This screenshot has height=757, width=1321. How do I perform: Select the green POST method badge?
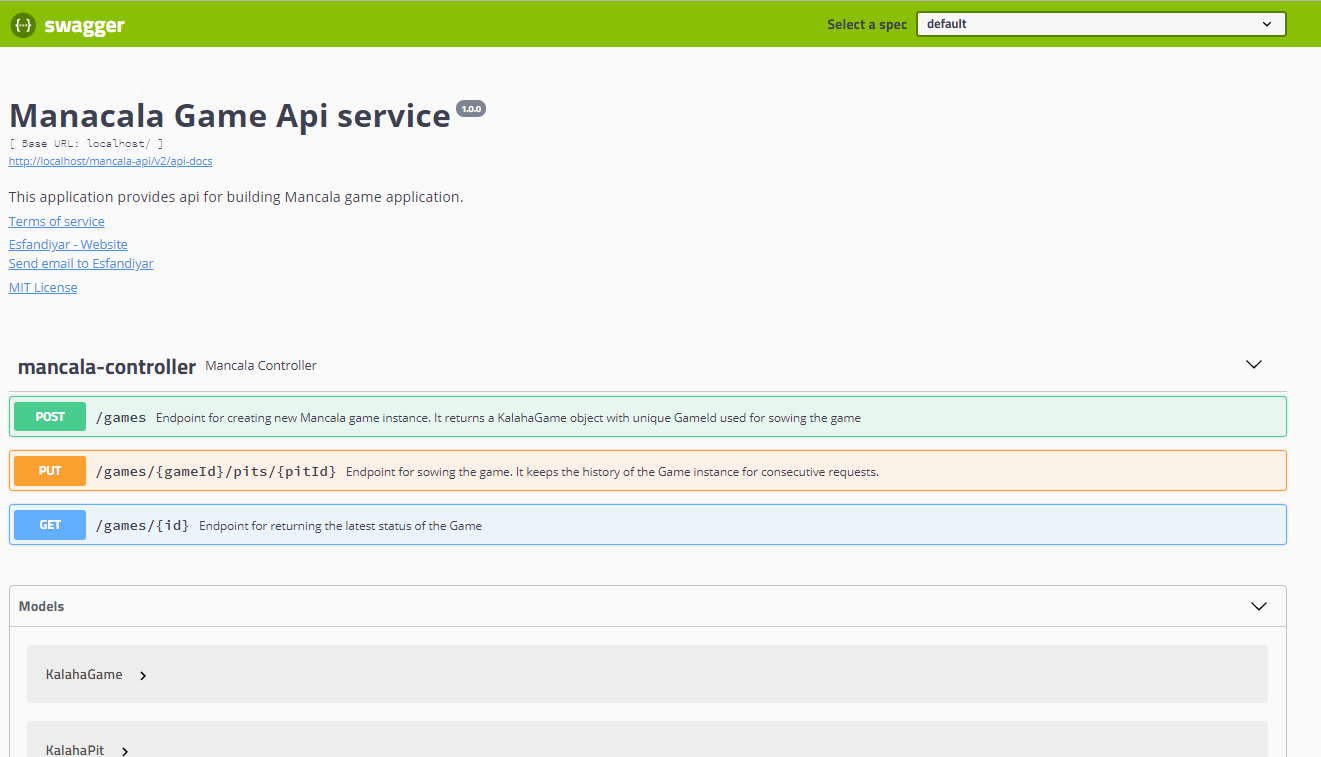tap(49, 416)
